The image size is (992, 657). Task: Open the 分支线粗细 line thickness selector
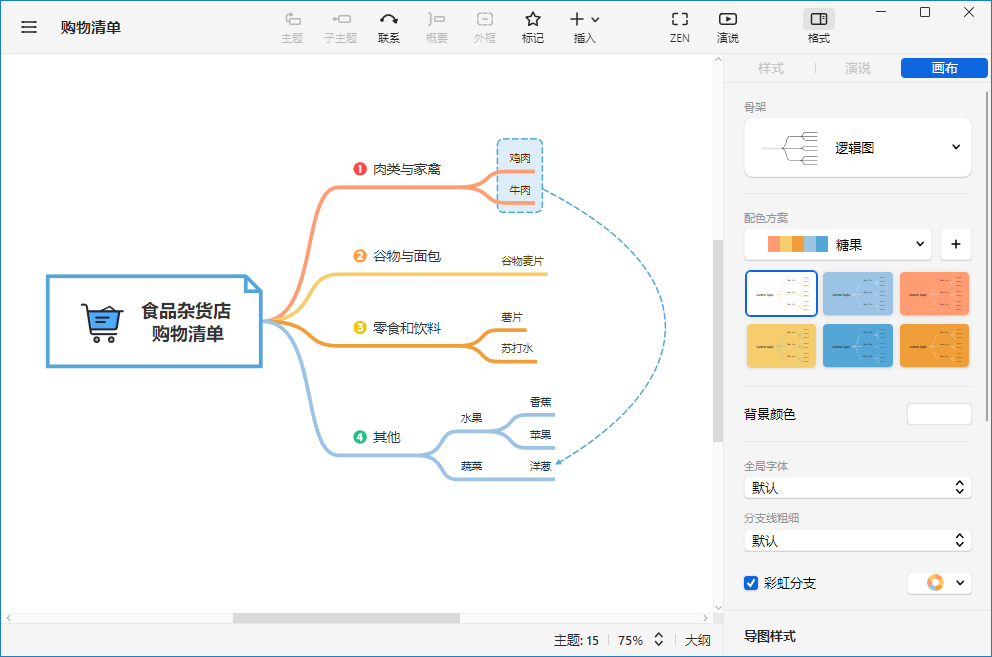[x=857, y=541]
